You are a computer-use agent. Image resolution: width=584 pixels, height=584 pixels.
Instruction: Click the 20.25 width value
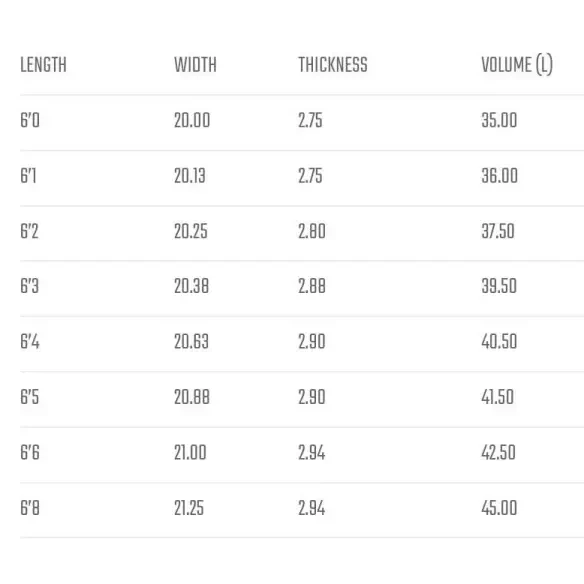coord(191,231)
